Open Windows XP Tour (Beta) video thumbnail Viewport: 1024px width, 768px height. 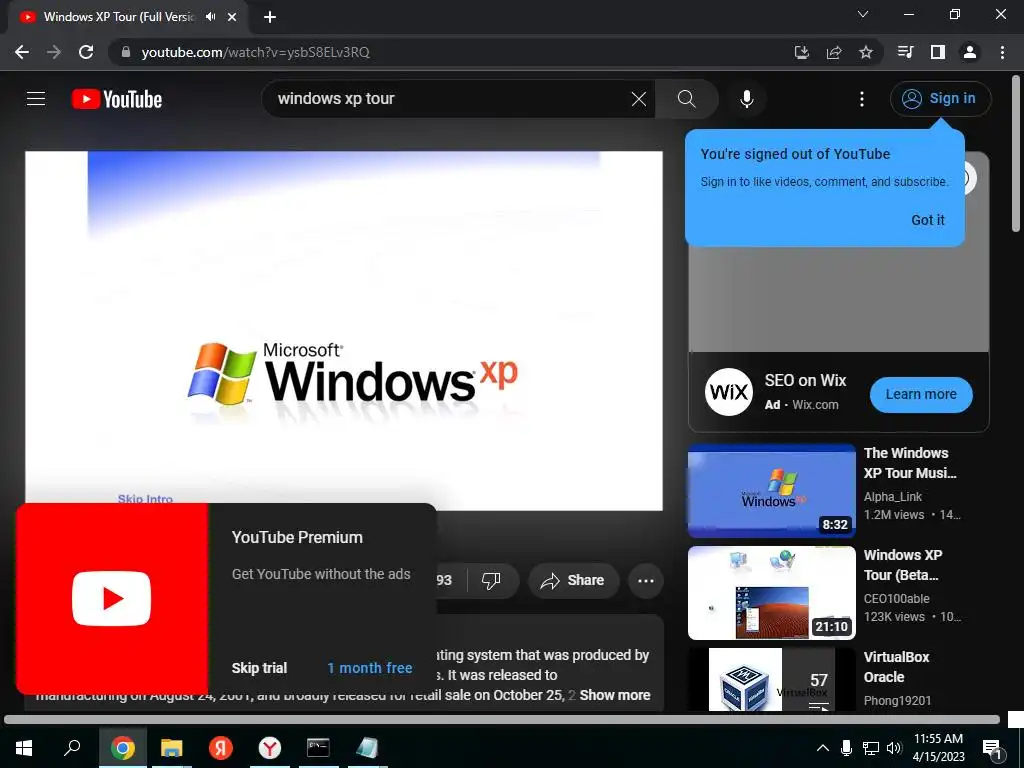point(771,593)
